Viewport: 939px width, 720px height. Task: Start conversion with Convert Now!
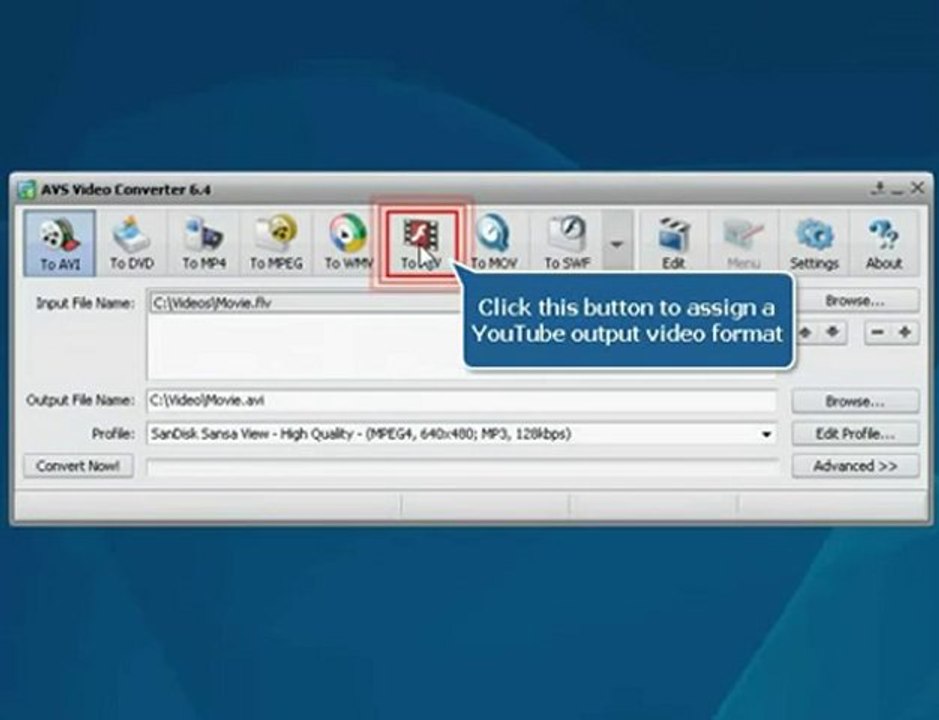coord(78,465)
